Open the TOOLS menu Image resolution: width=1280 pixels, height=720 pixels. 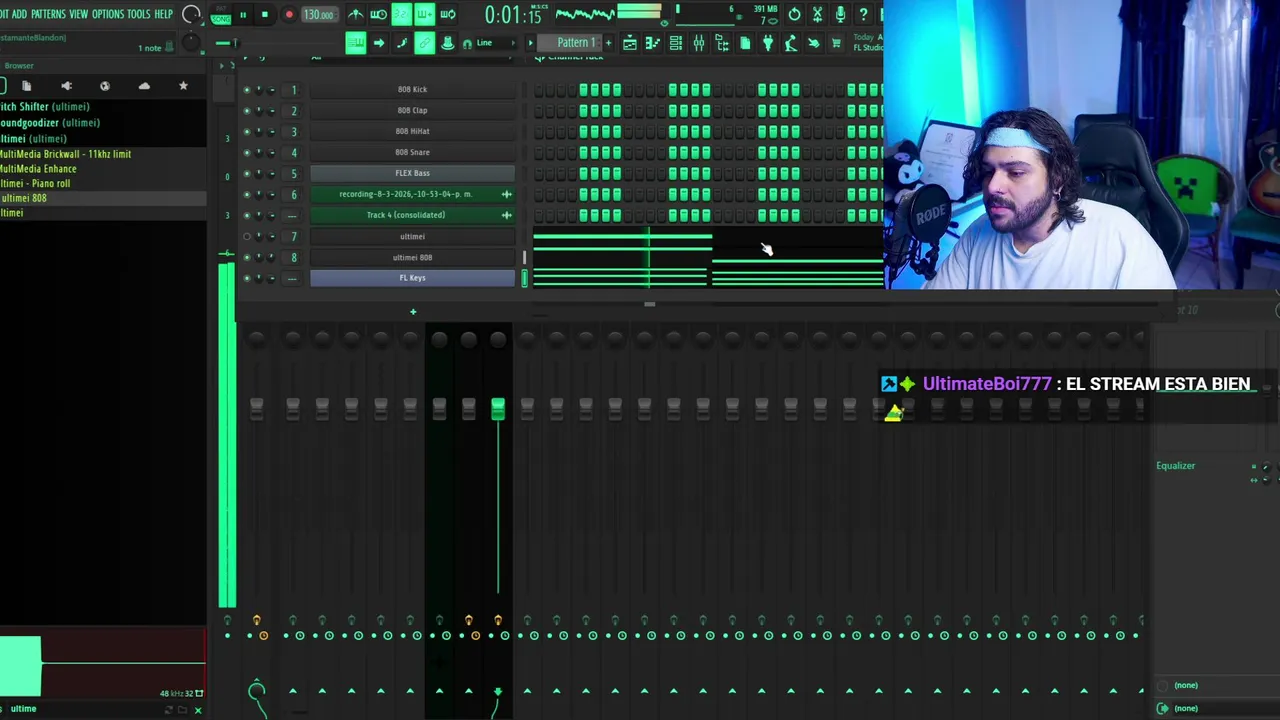pyautogui.click(x=138, y=14)
